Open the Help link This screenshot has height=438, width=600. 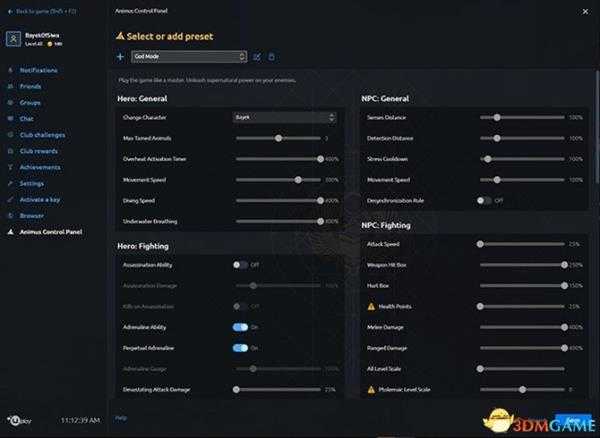point(121,417)
